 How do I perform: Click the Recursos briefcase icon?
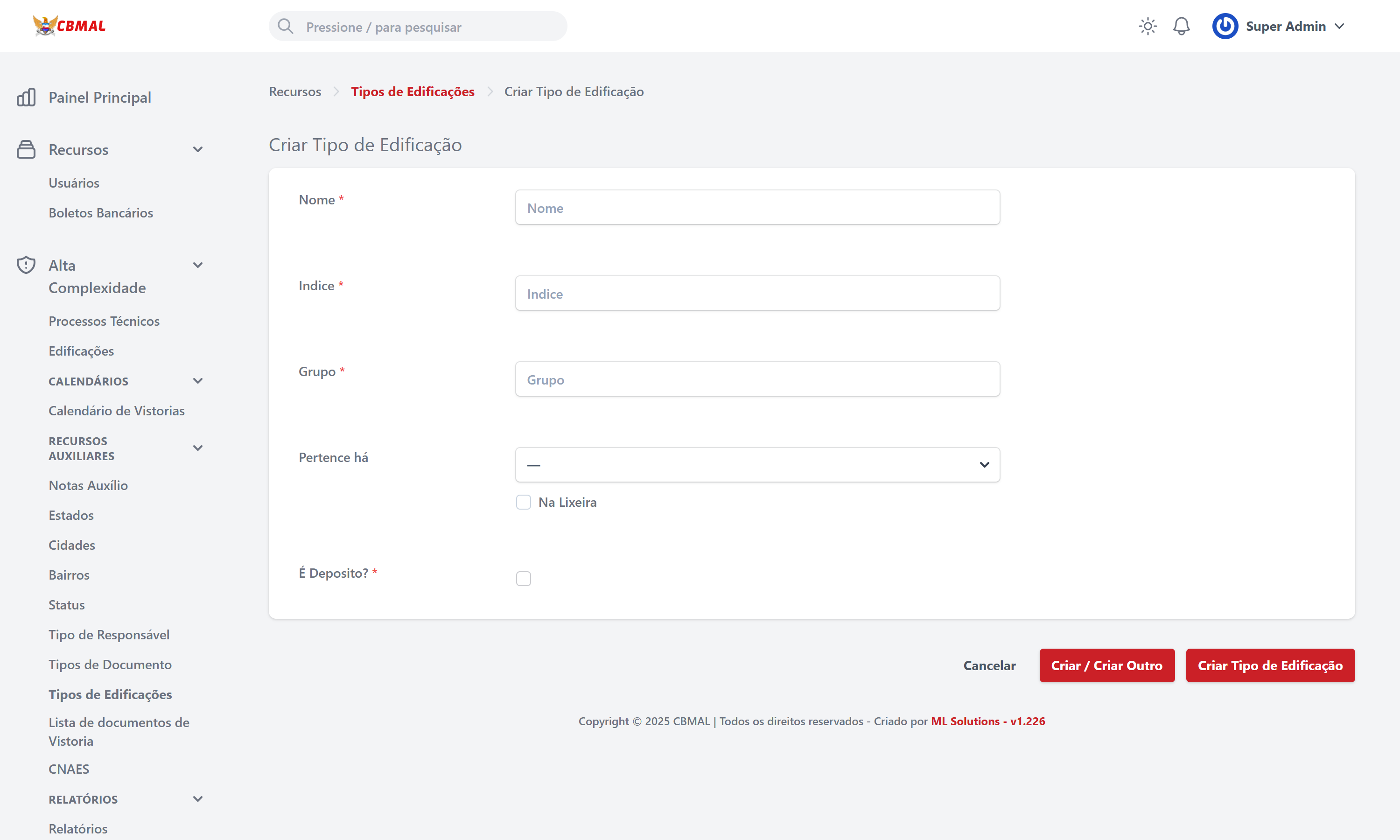[26, 149]
